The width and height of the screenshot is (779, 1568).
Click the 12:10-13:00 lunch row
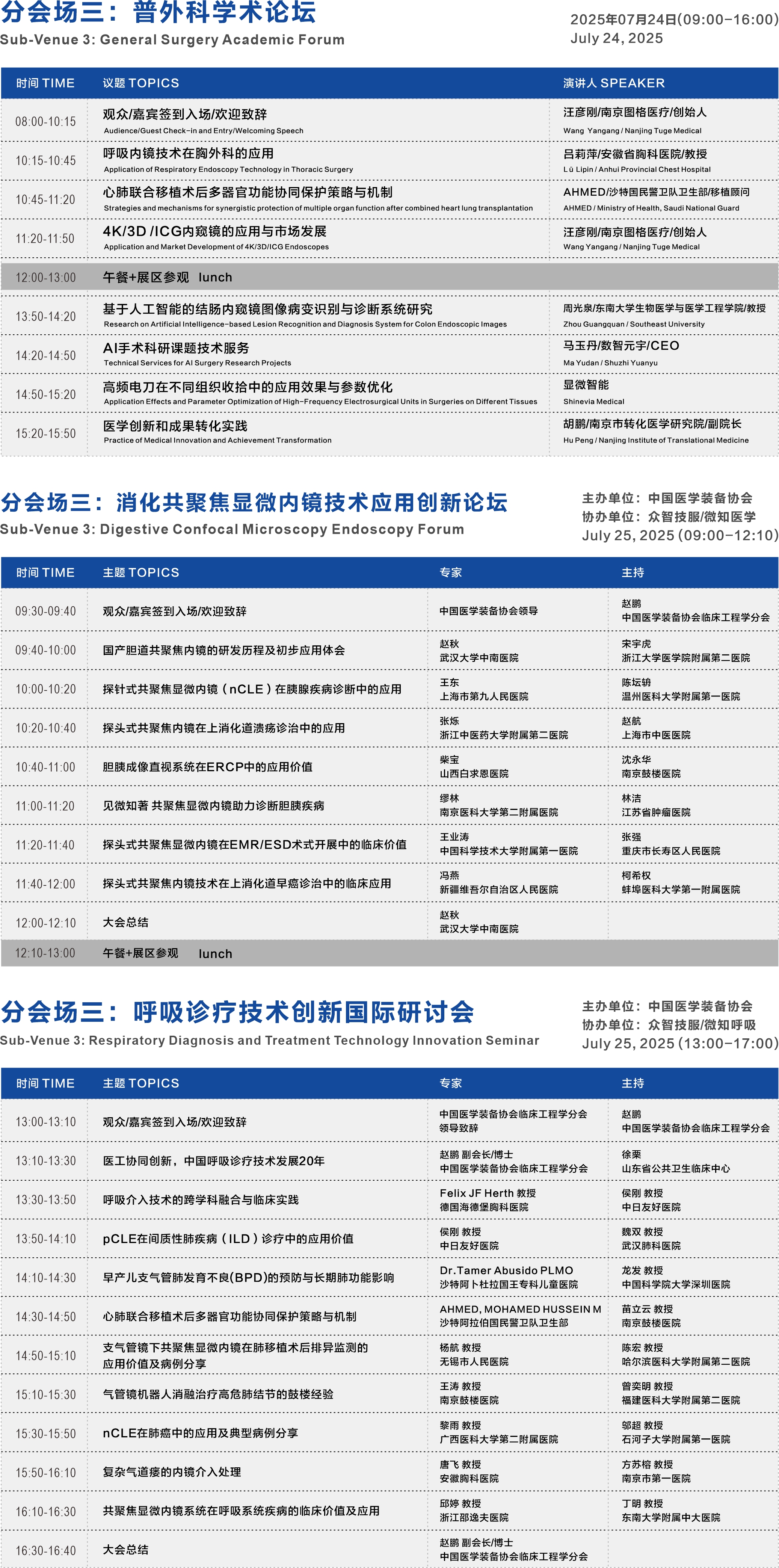[389, 953]
